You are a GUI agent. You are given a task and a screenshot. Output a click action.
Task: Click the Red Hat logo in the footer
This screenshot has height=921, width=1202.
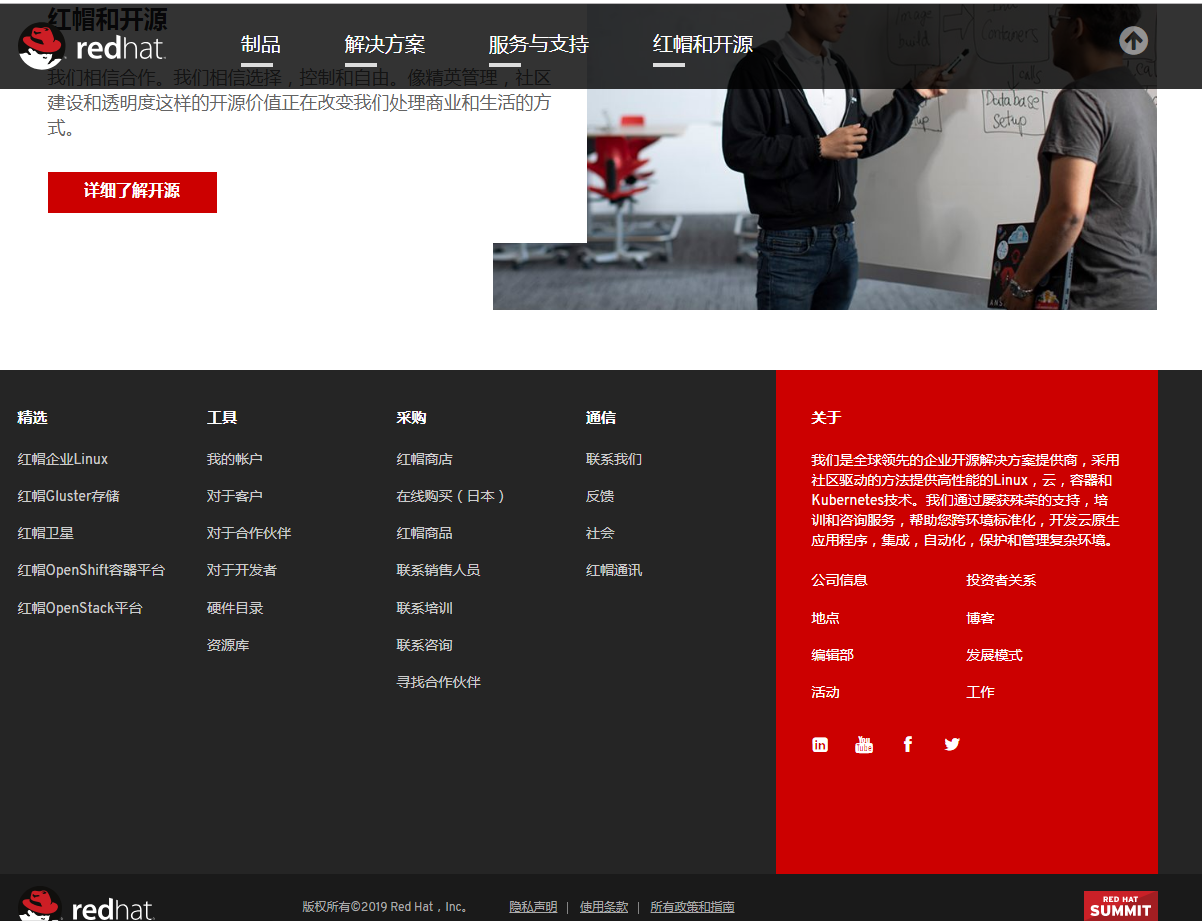click(x=86, y=905)
